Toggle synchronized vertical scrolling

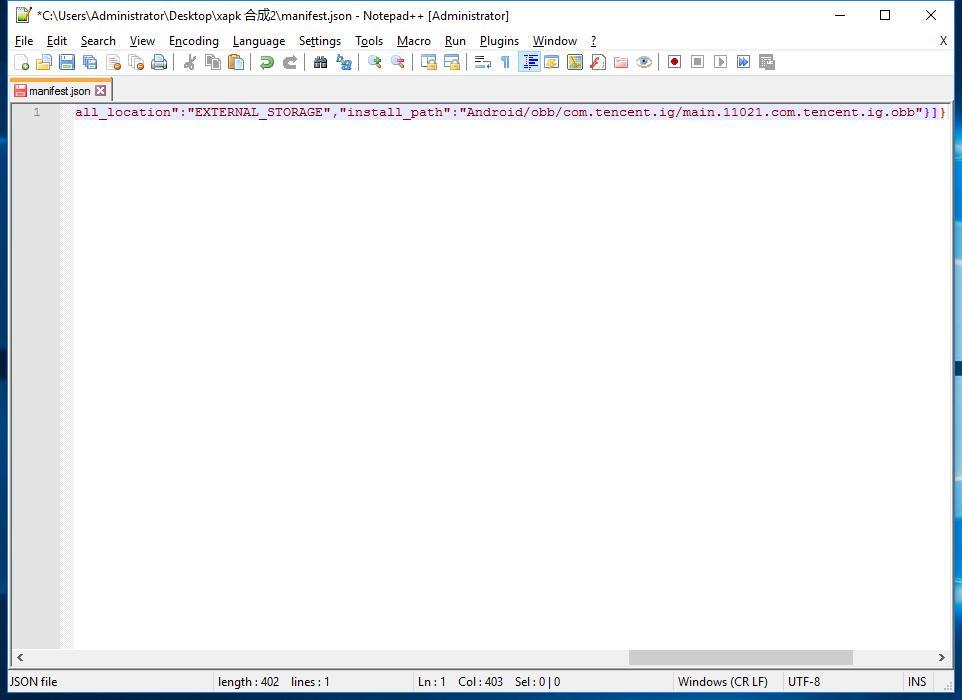click(x=428, y=62)
